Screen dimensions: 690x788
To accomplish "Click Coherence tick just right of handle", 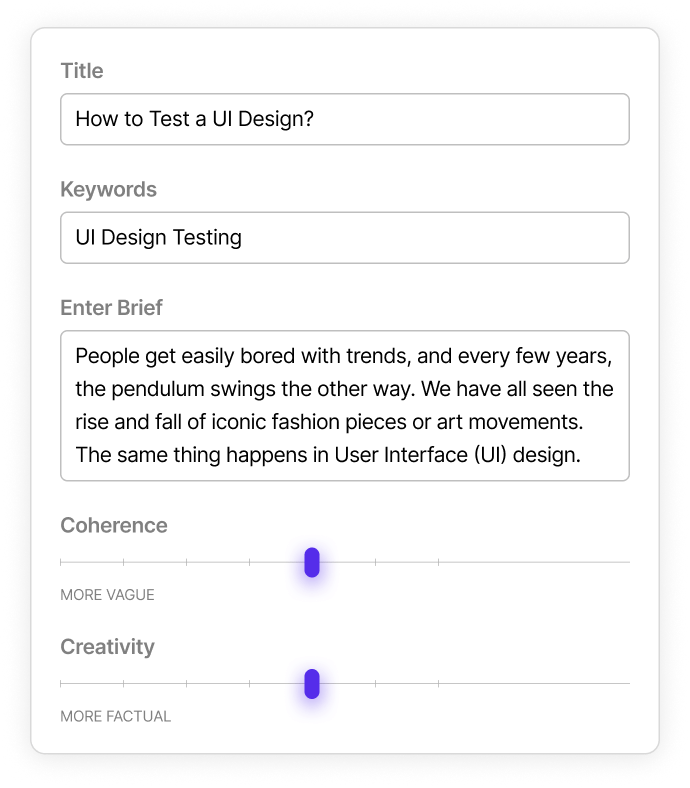I will [376, 563].
